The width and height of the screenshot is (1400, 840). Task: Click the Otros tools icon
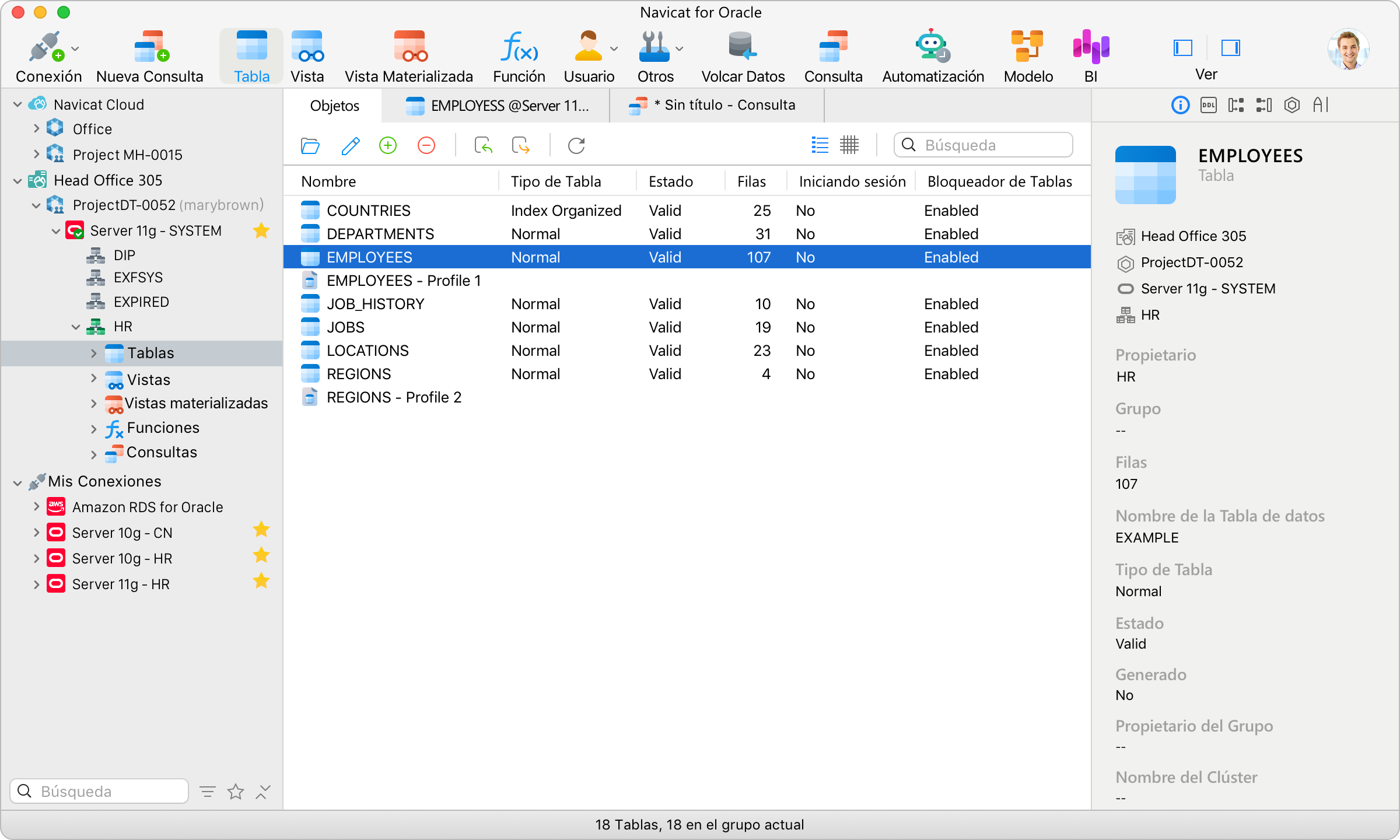pos(654,47)
